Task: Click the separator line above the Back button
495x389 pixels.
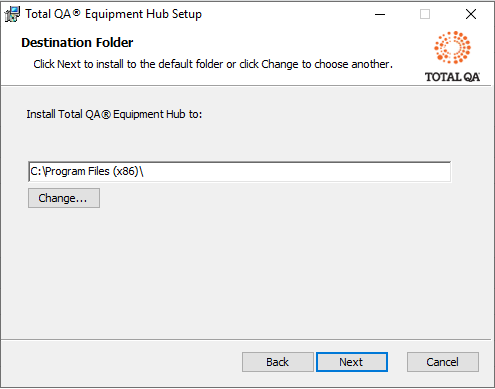Action: click(246, 340)
